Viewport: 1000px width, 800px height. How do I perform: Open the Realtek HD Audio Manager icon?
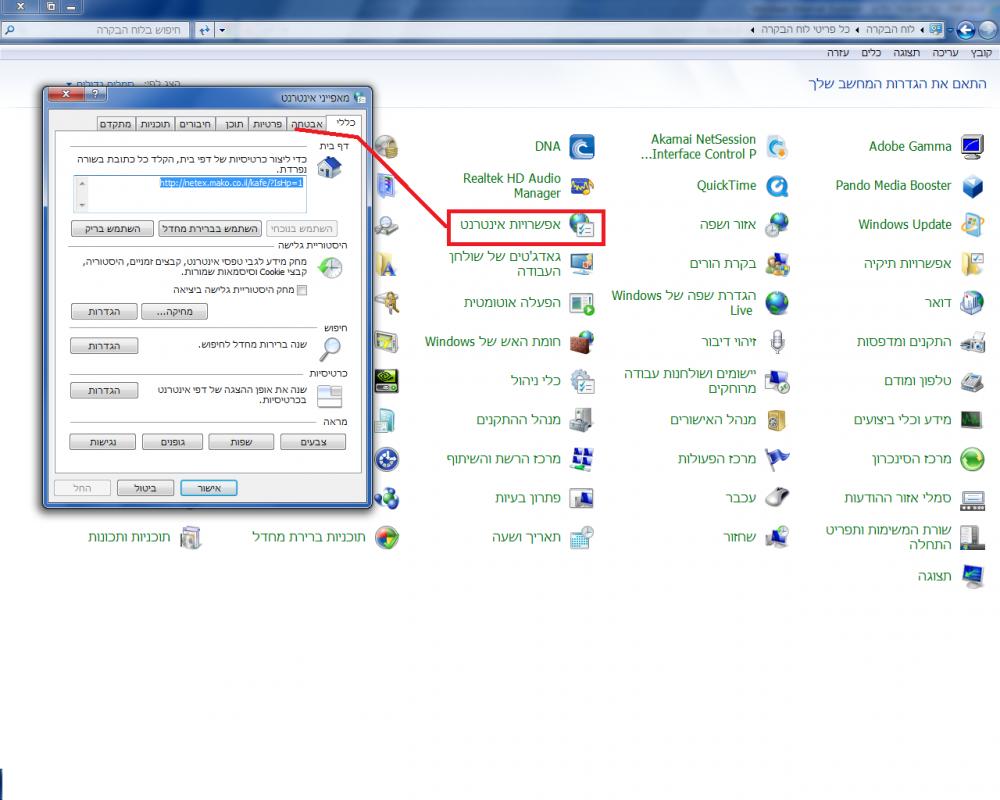click(580, 186)
